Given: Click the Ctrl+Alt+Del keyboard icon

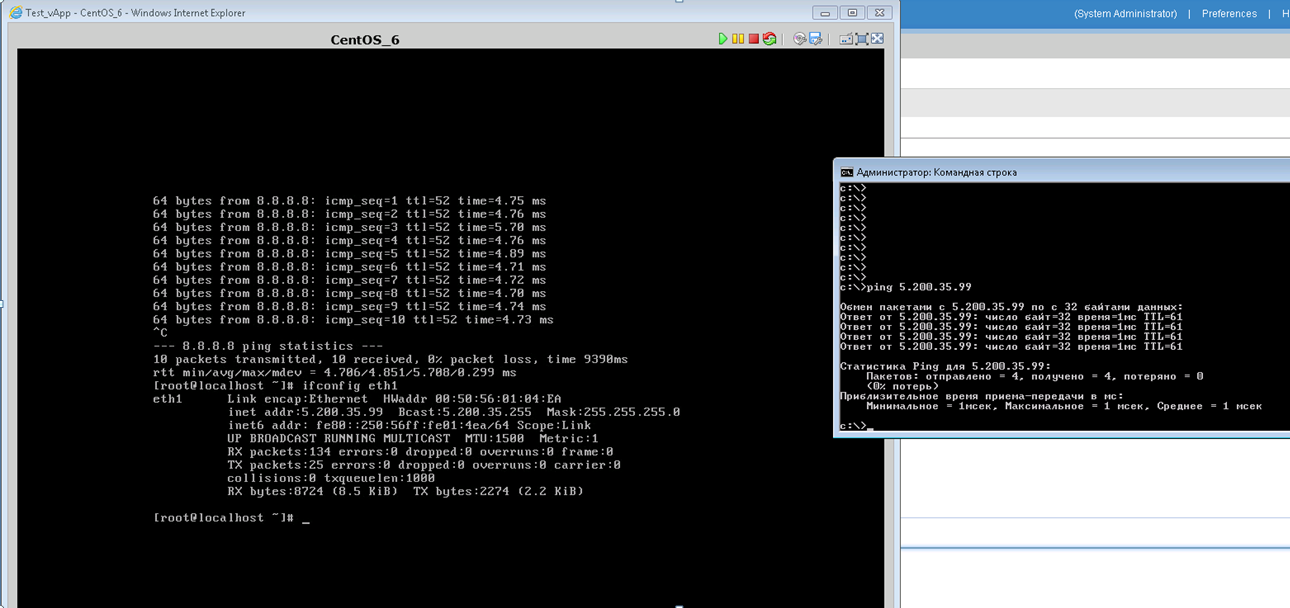Looking at the screenshot, I should (x=846, y=39).
